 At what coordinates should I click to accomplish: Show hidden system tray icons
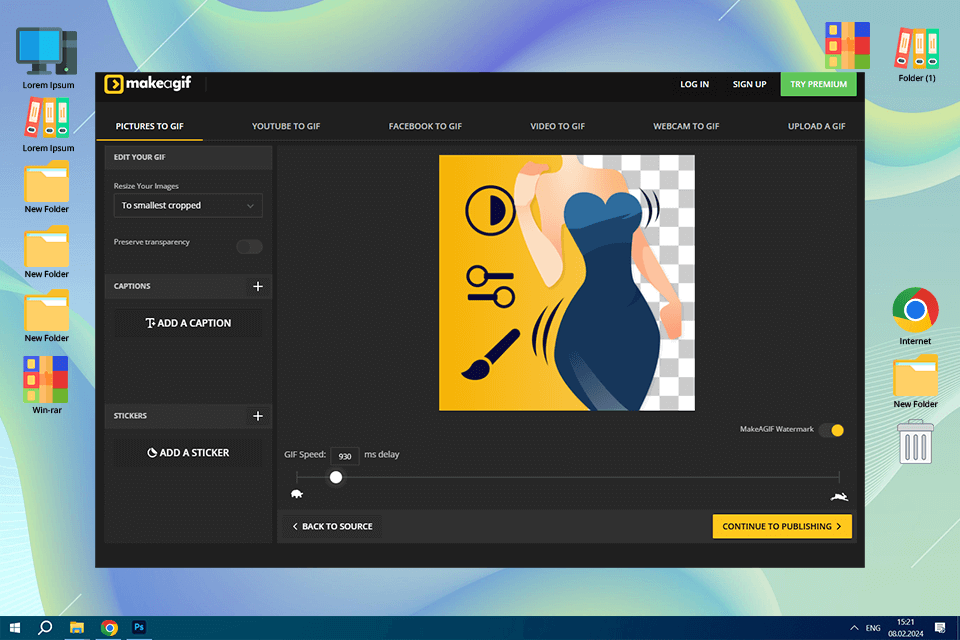(x=854, y=628)
